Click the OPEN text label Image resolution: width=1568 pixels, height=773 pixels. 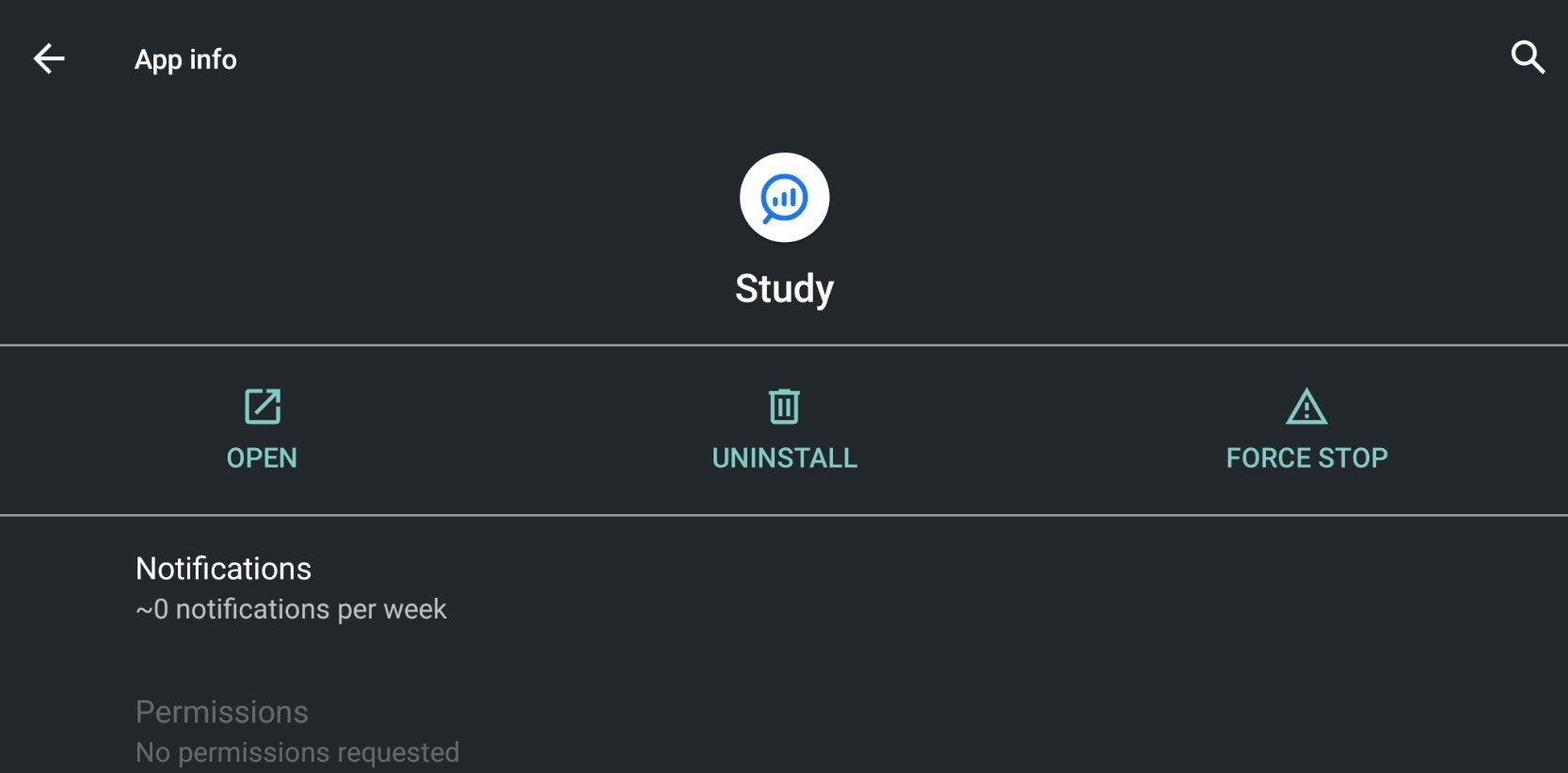click(262, 458)
